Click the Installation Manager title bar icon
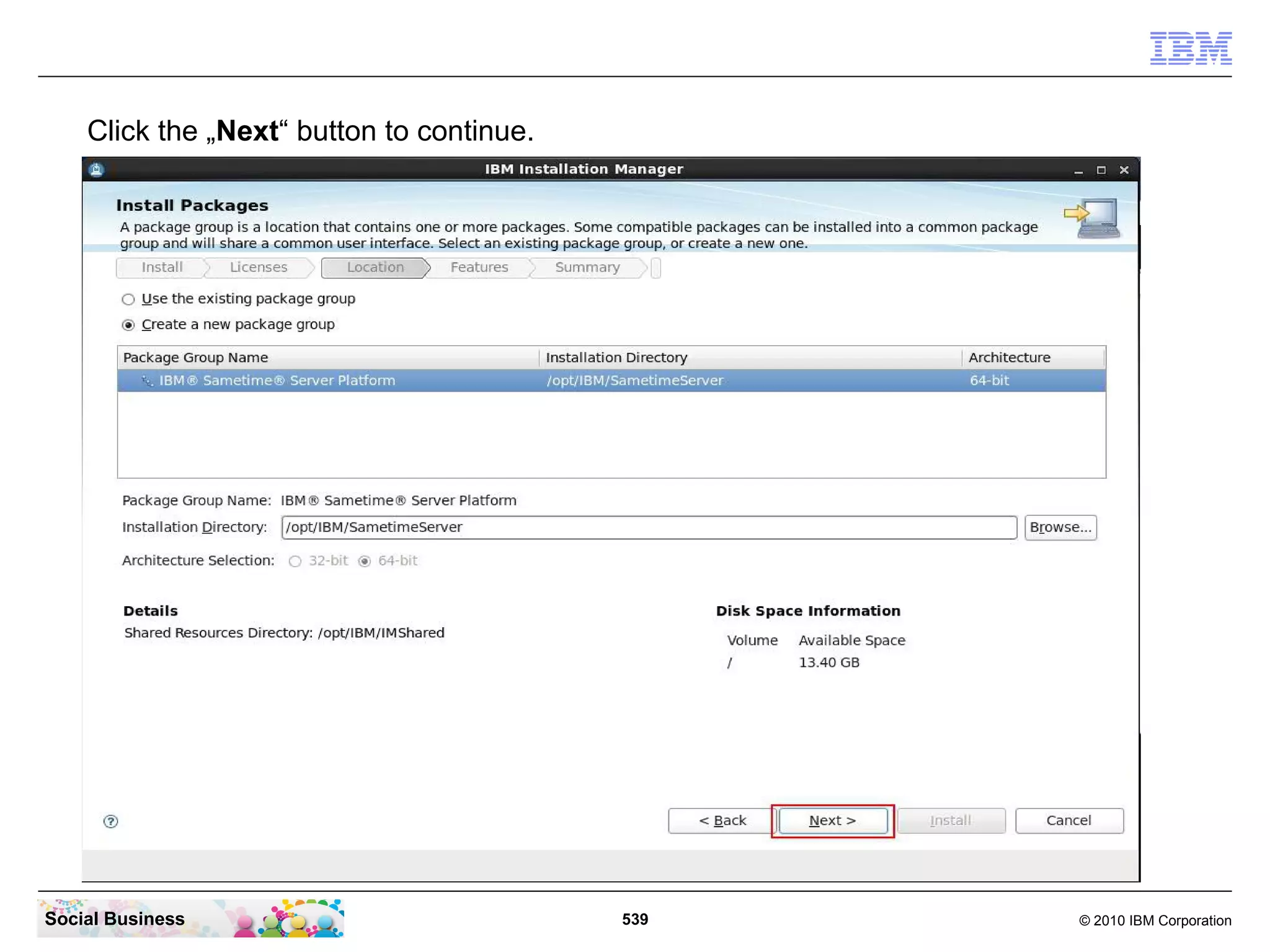The image size is (1270, 952). pyautogui.click(x=96, y=169)
